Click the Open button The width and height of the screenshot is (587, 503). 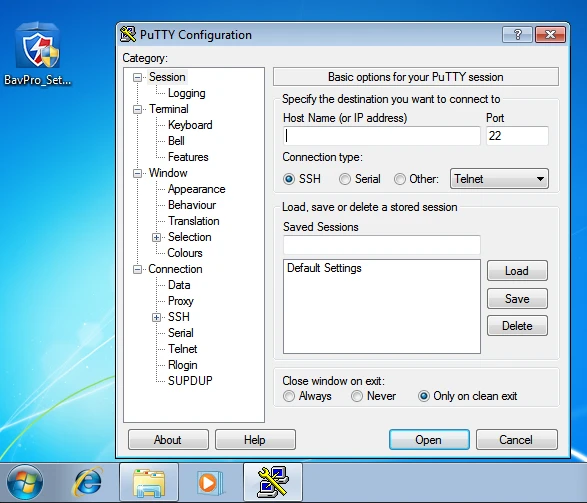[429, 440]
